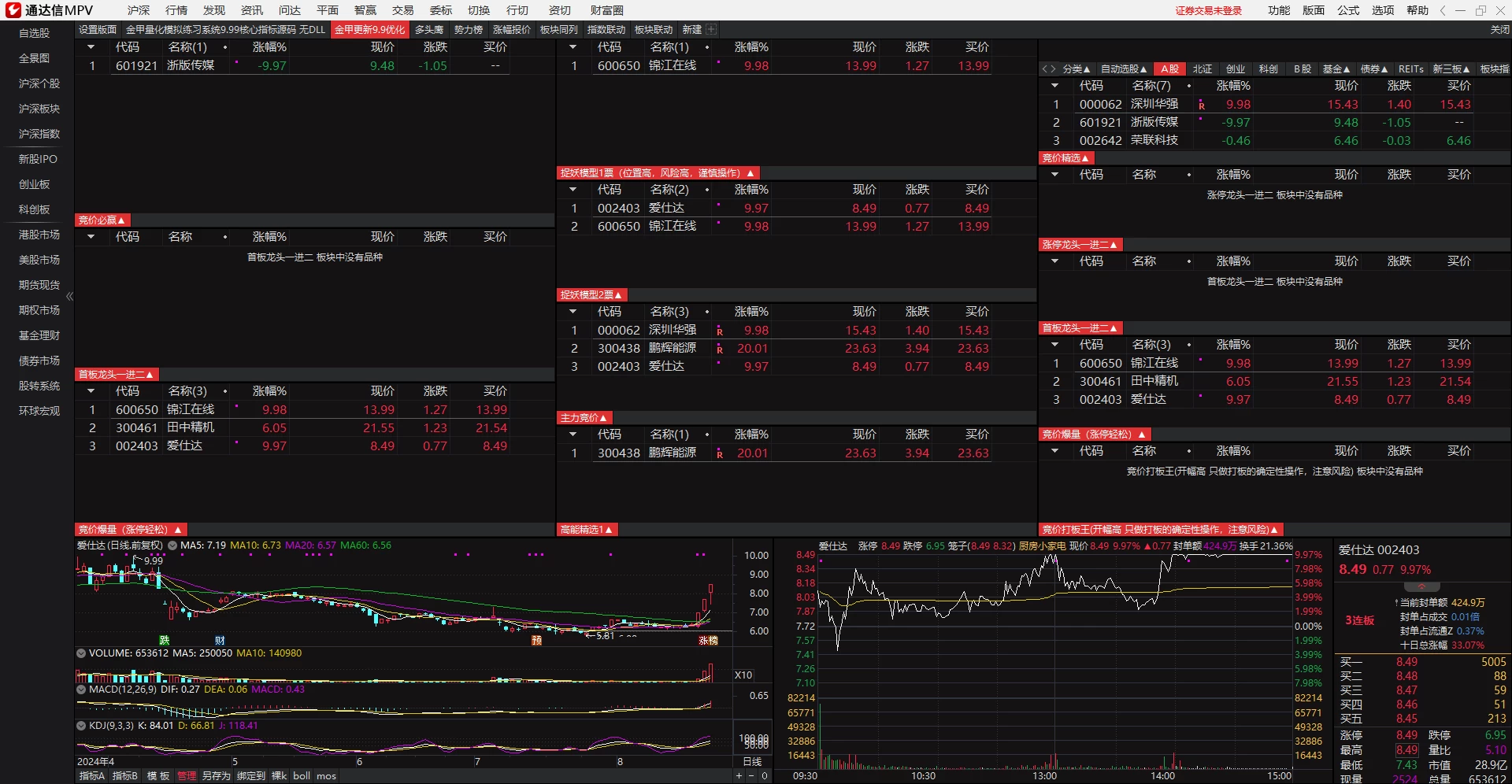The width and height of the screenshot is (1512, 784).
Task: Expand the 分类▲ category dropdown tab
Action: click(1077, 69)
